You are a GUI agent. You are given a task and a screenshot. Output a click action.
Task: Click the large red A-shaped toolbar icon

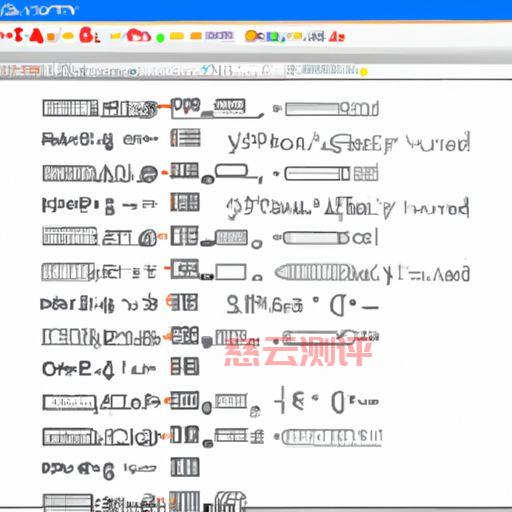point(36,36)
